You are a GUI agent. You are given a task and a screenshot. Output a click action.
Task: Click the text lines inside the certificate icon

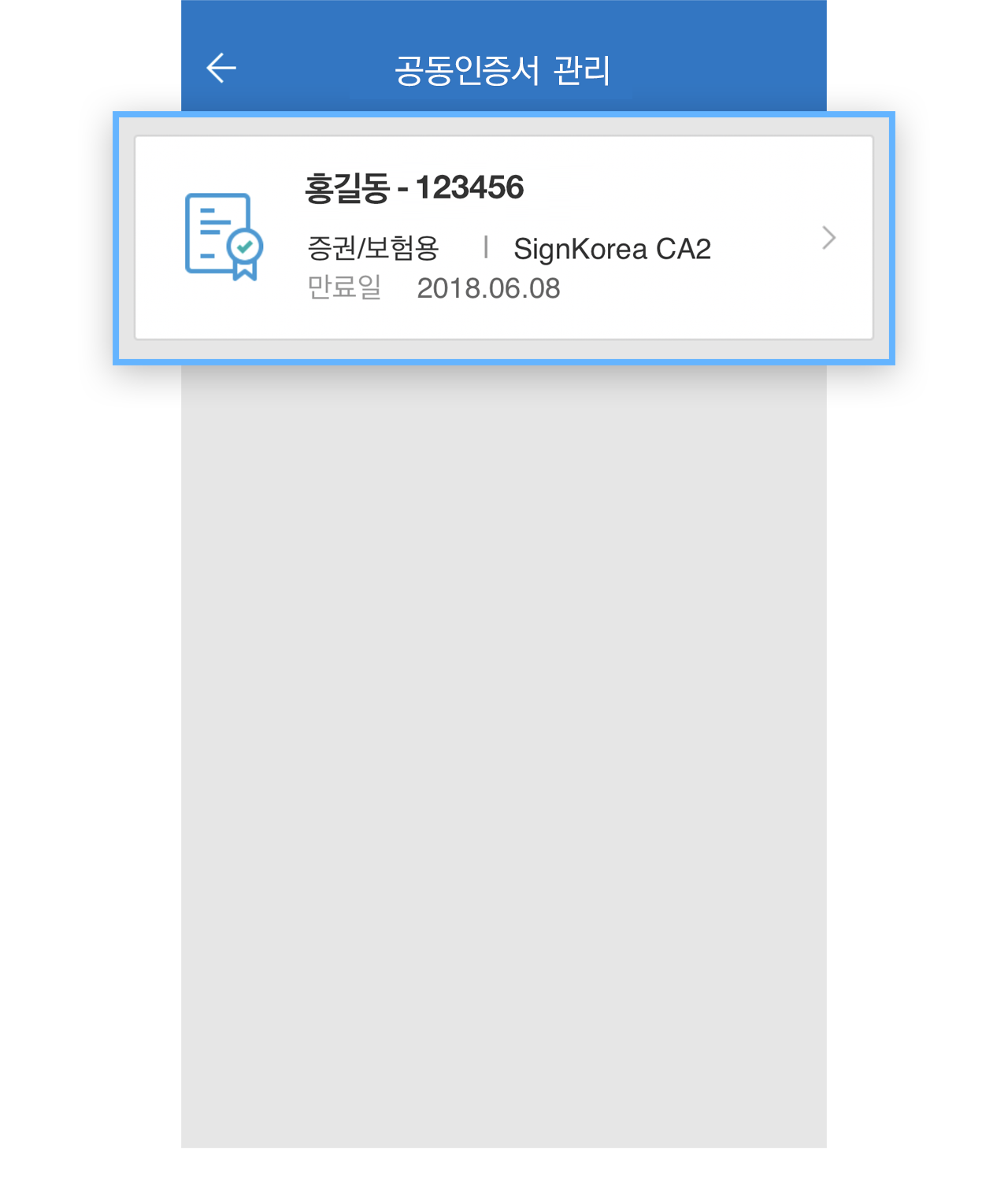pyautogui.click(x=213, y=233)
